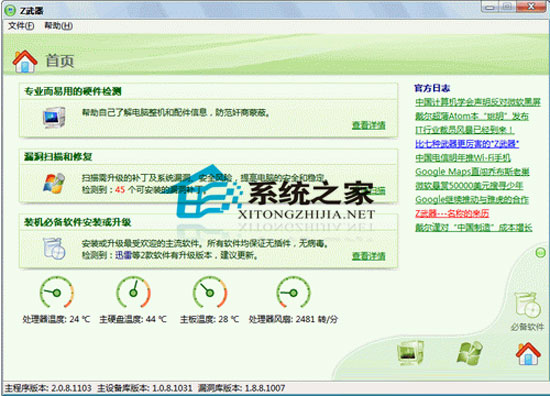Open the Google继续推动与雅虎的合作 link
The image size is (550, 396).
coord(472,200)
